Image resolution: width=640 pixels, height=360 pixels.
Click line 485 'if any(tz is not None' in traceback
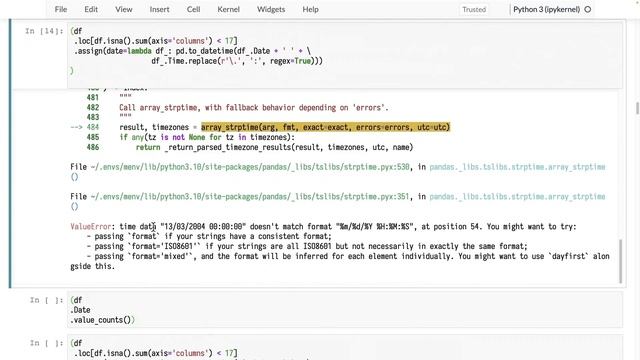pos(207,138)
